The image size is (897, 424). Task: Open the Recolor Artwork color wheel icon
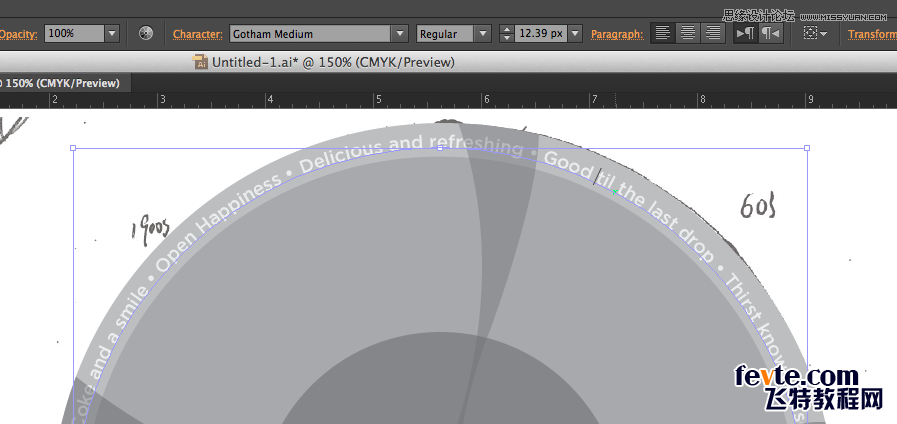pos(146,33)
